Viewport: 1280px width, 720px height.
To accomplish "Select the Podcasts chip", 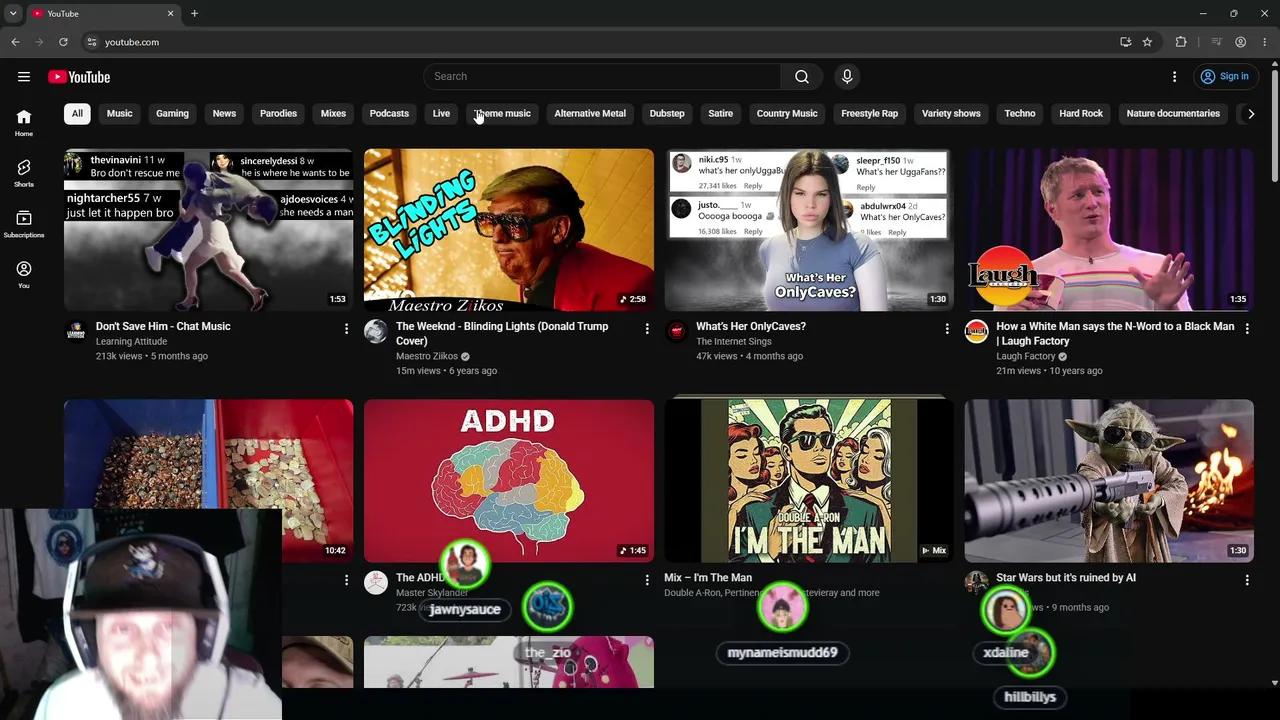I will (x=389, y=114).
